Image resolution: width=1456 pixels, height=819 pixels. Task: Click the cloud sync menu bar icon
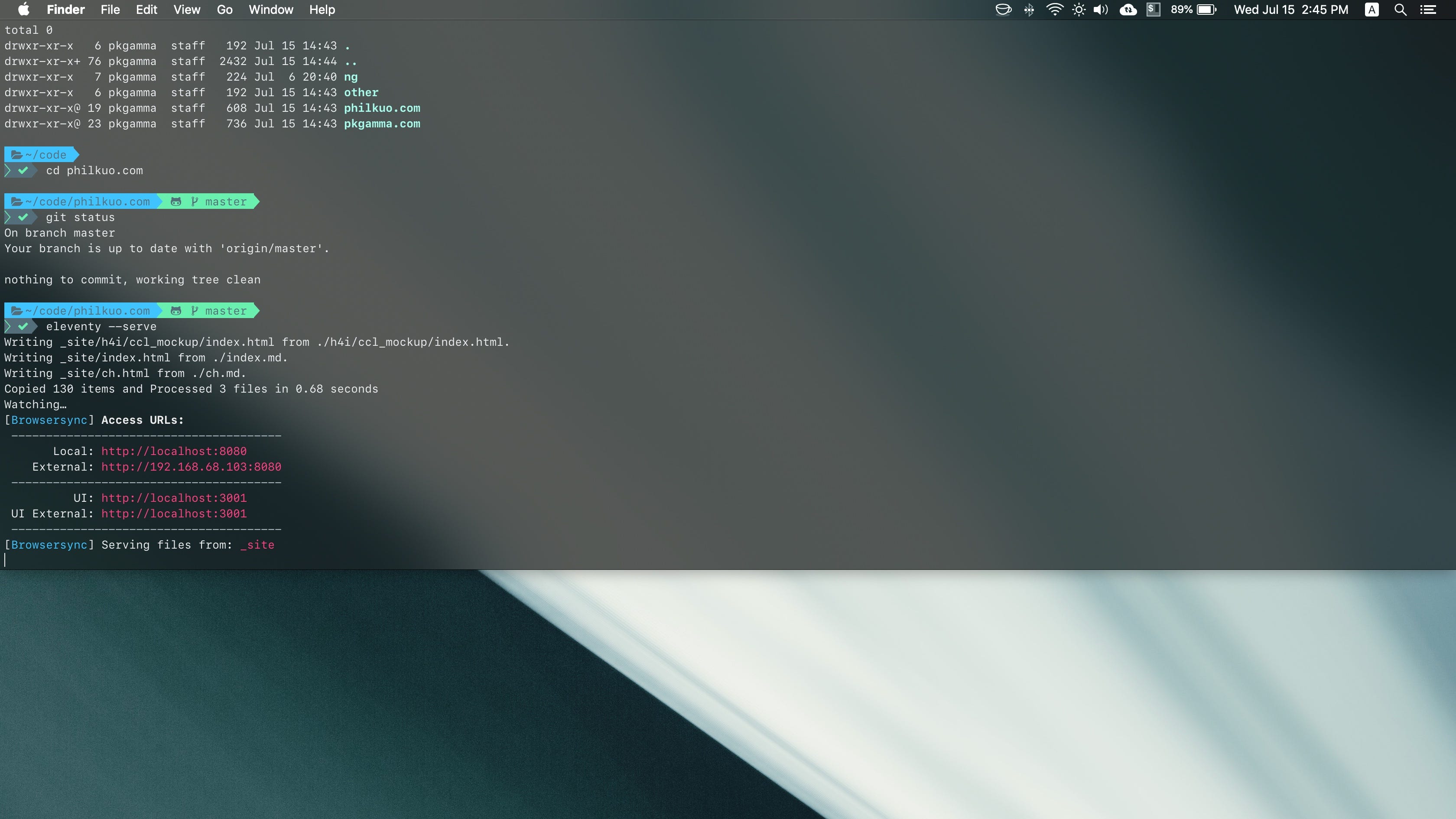click(1128, 10)
